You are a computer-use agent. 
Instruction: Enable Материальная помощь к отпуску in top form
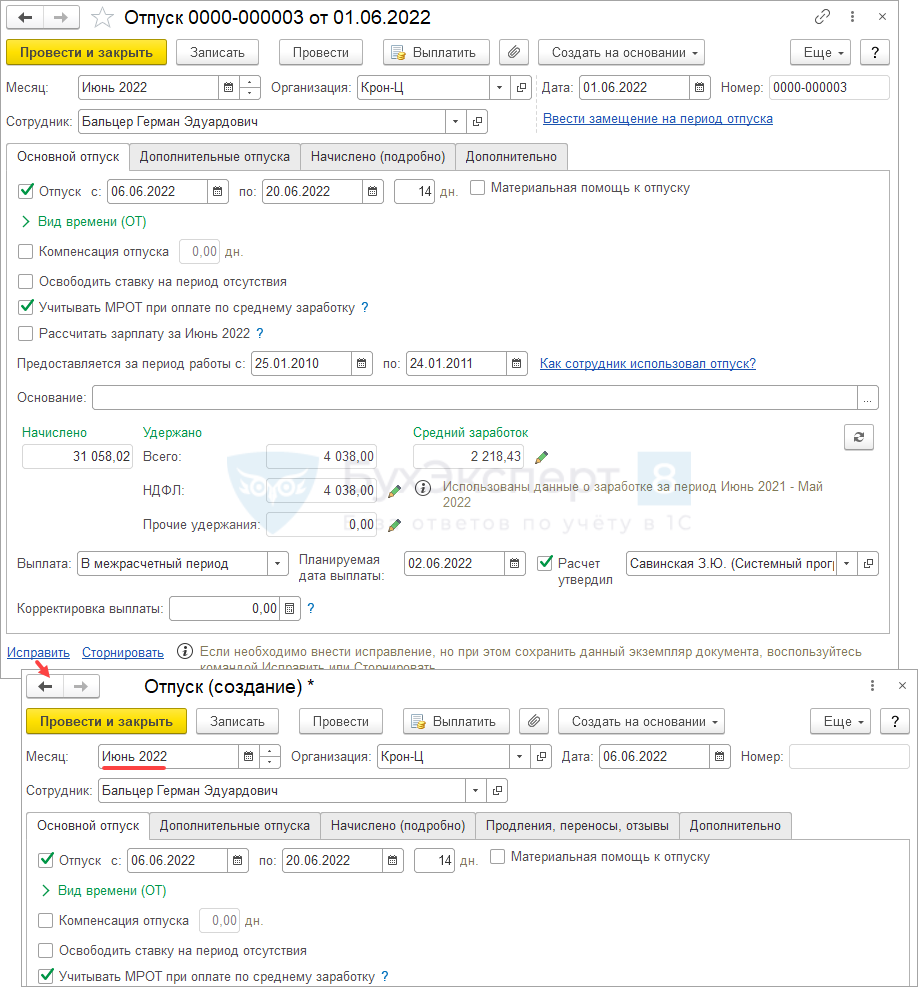pos(478,188)
